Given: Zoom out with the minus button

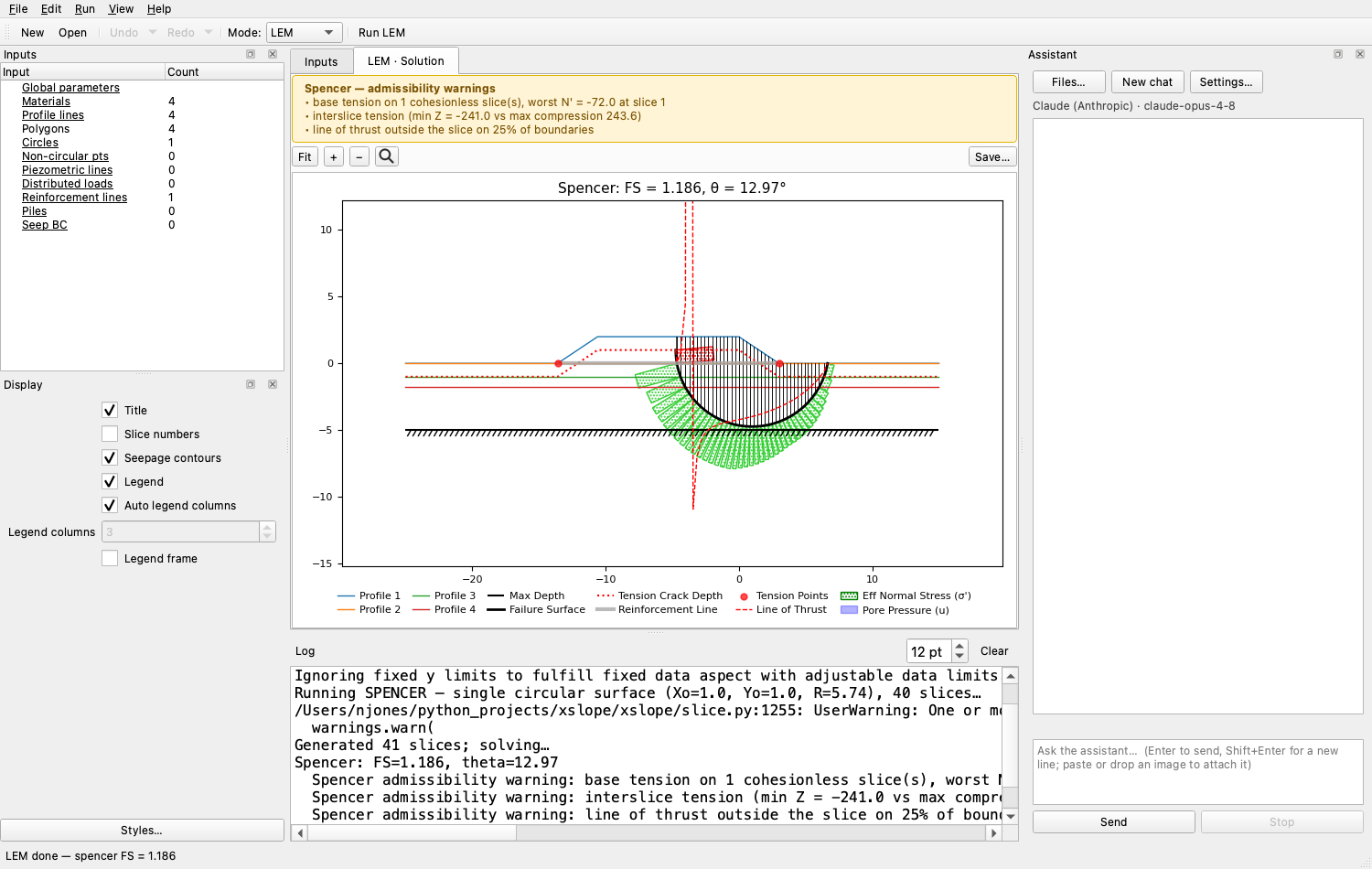Looking at the screenshot, I should 359,157.
